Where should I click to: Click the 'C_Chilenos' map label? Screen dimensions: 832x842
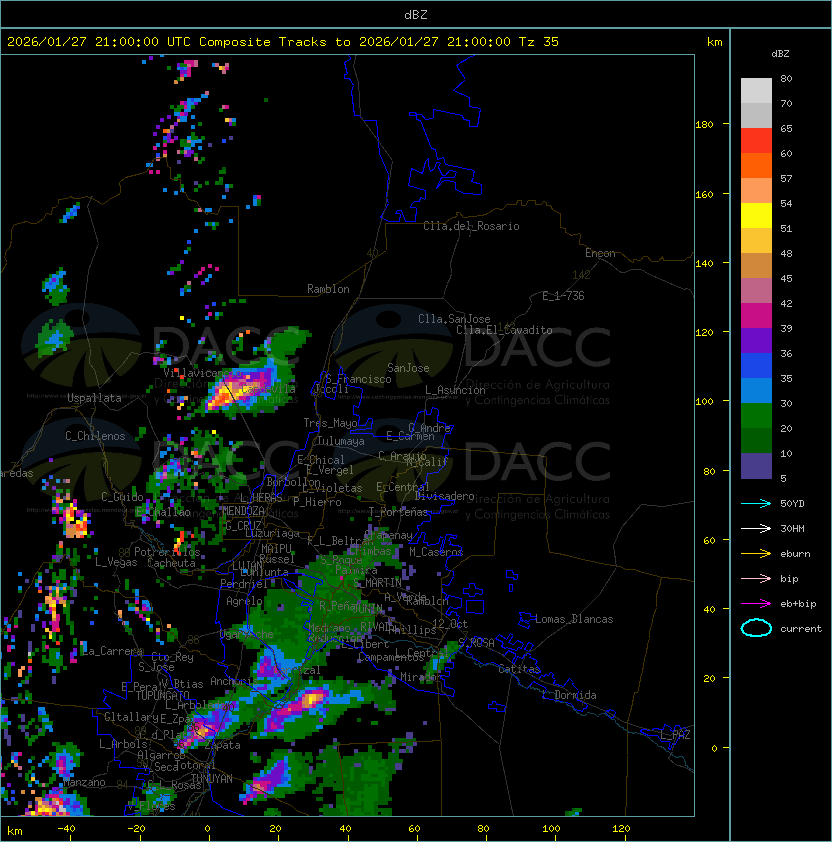[95, 436]
